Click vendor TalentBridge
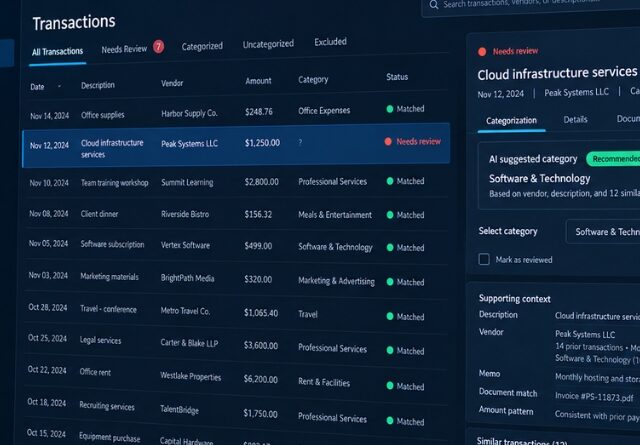The width and height of the screenshot is (640, 445). pyautogui.click(x=179, y=410)
